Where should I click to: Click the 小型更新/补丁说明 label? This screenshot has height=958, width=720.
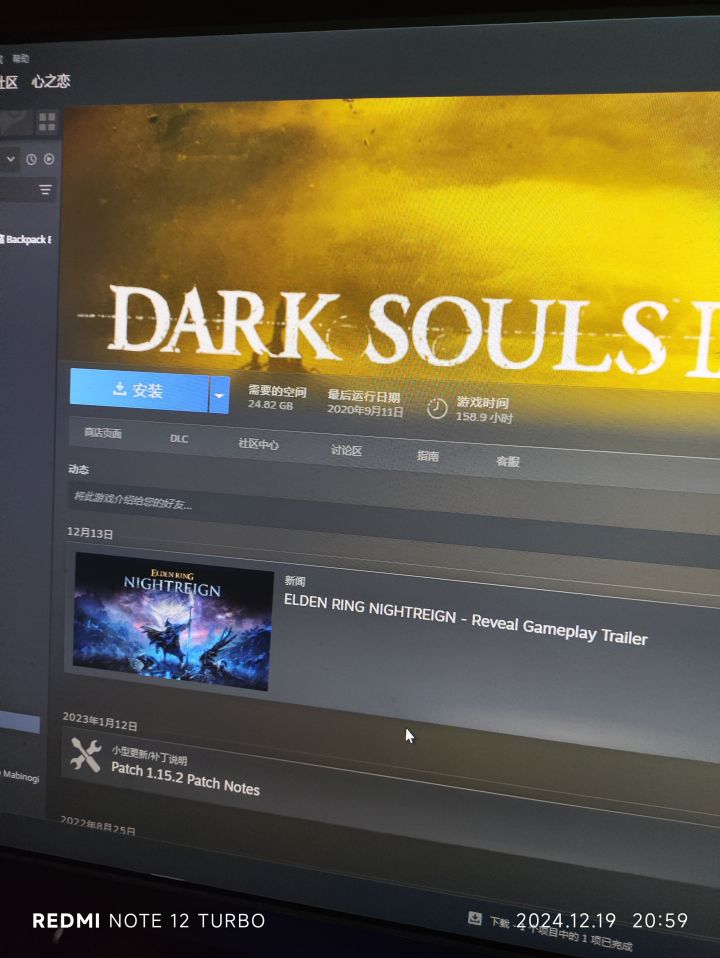(x=149, y=755)
